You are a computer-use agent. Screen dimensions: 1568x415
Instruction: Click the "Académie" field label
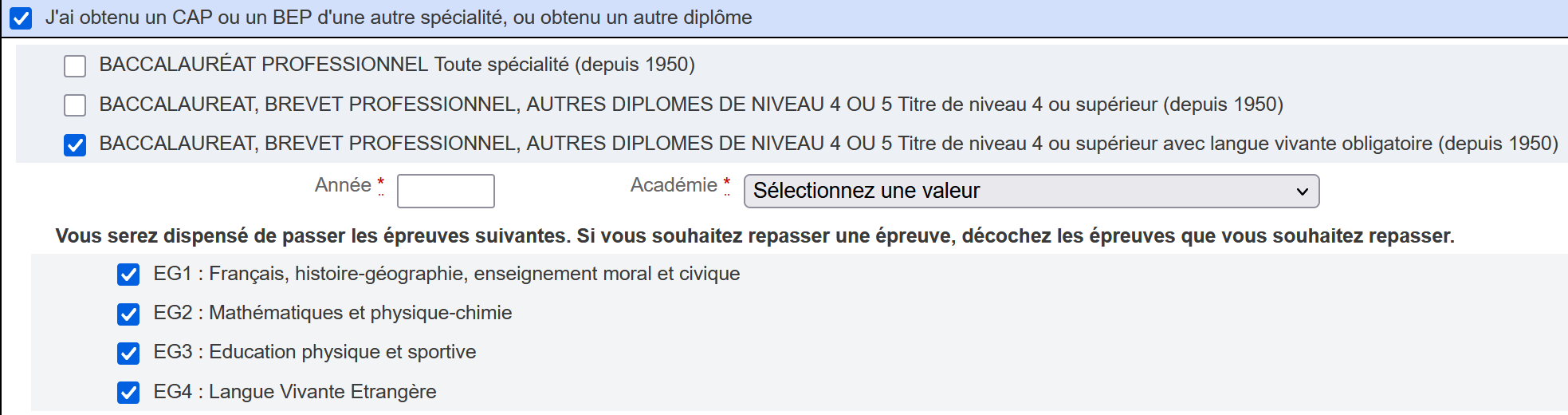(674, 185)
